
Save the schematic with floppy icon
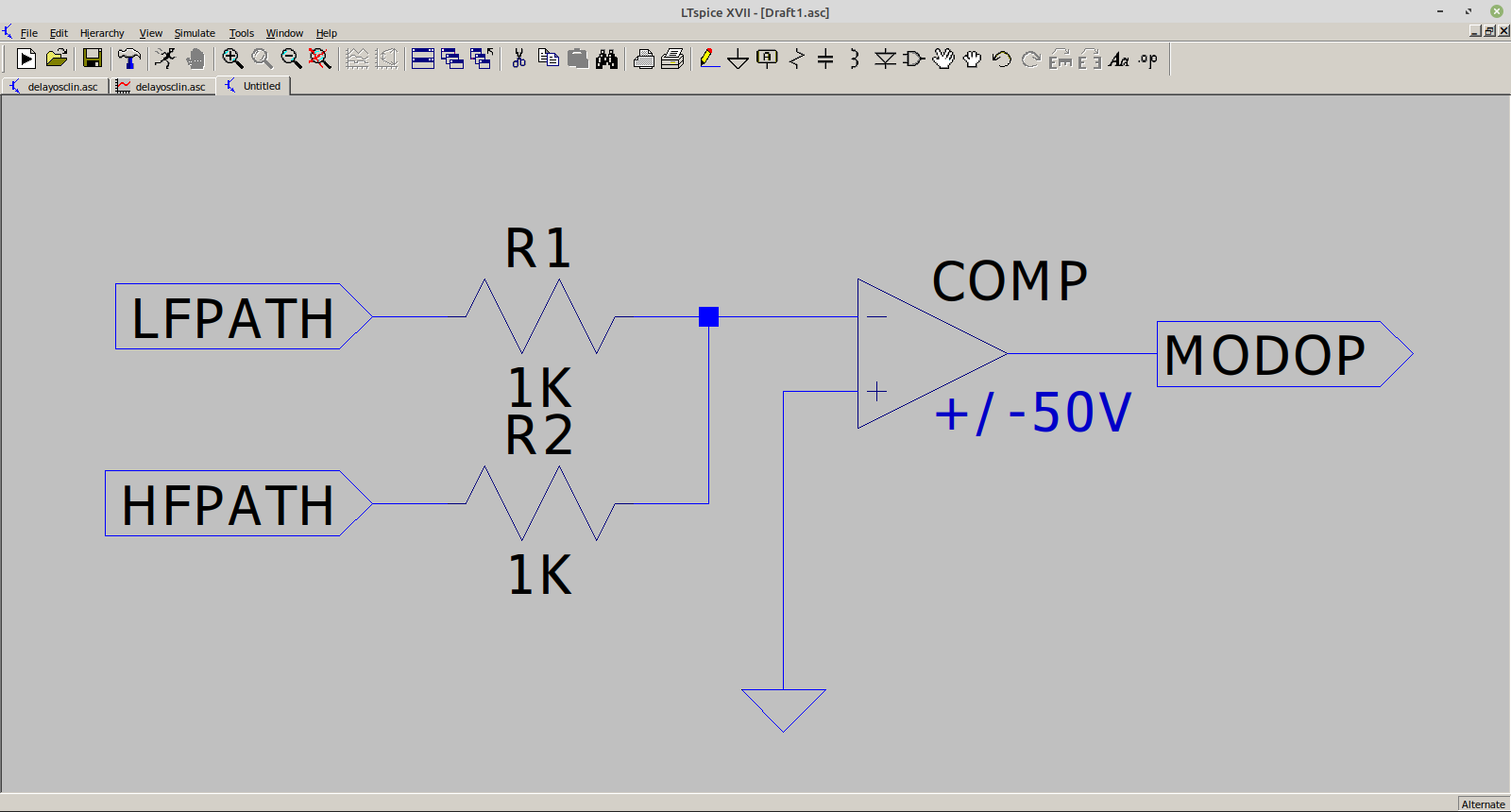coord(93,59)
